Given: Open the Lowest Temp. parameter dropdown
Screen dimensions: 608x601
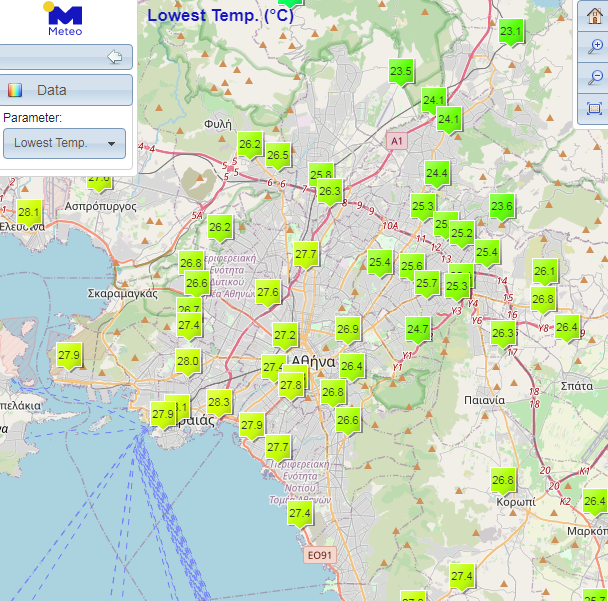Looking at the screenshot, I should [x=65, y=143].
